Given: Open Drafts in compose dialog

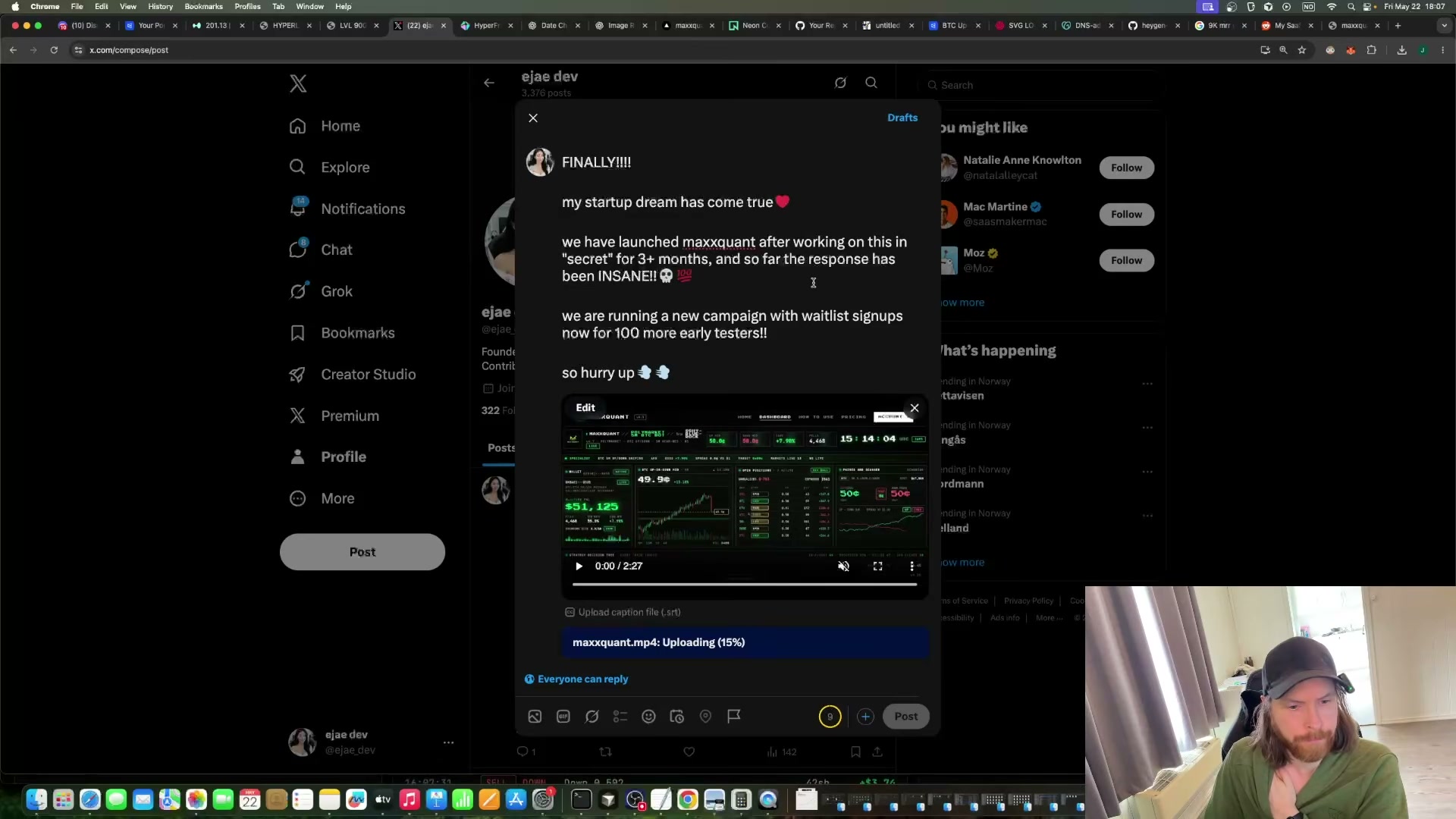Looking at the screenshot, I should (902, 118).
